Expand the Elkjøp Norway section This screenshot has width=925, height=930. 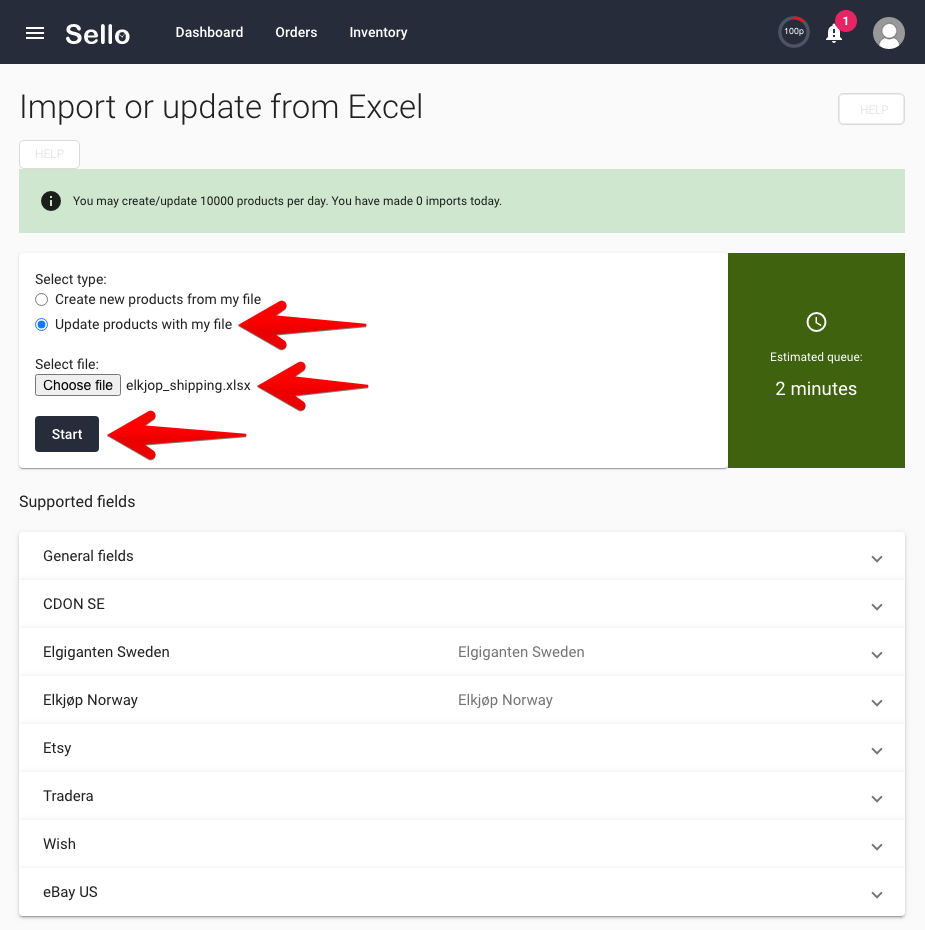pos(462,700)
